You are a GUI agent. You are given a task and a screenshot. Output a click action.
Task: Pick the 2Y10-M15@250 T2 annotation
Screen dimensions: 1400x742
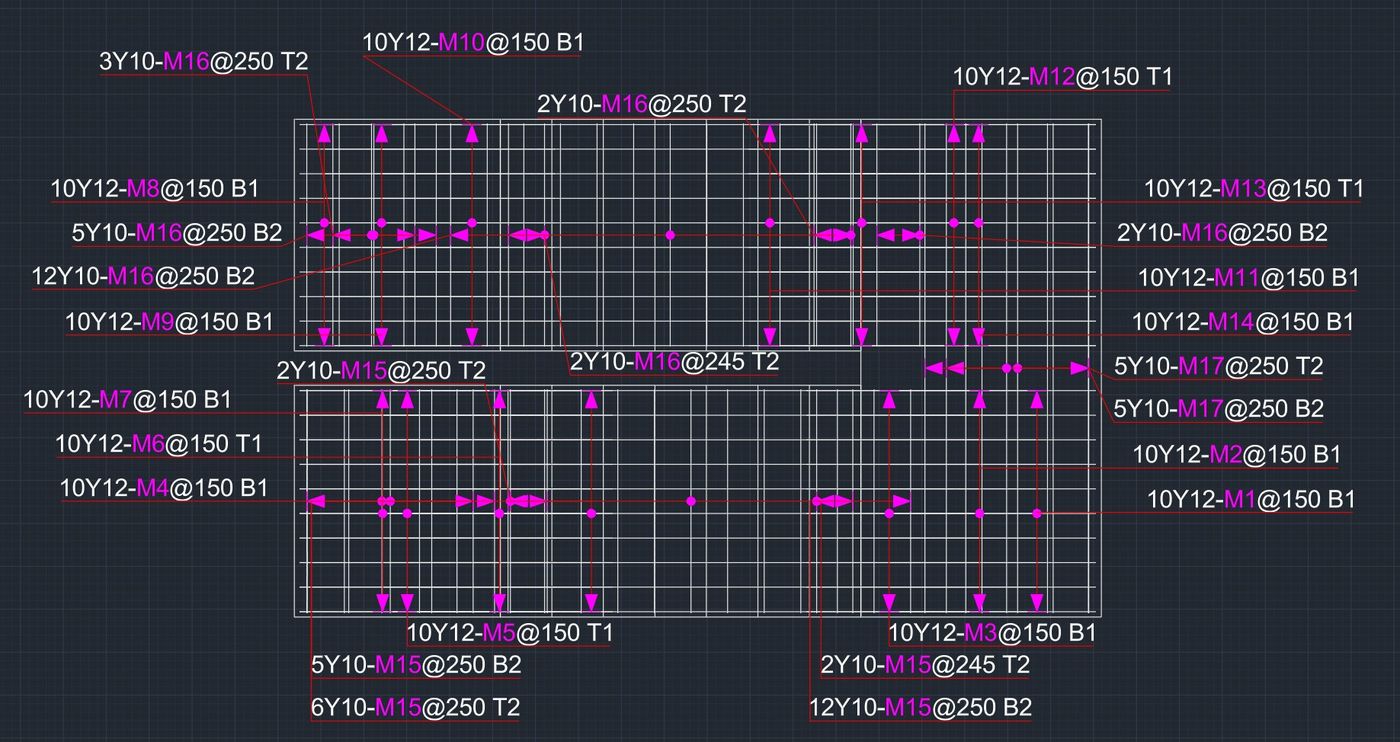pyautogui.click(x=381, y=371)
